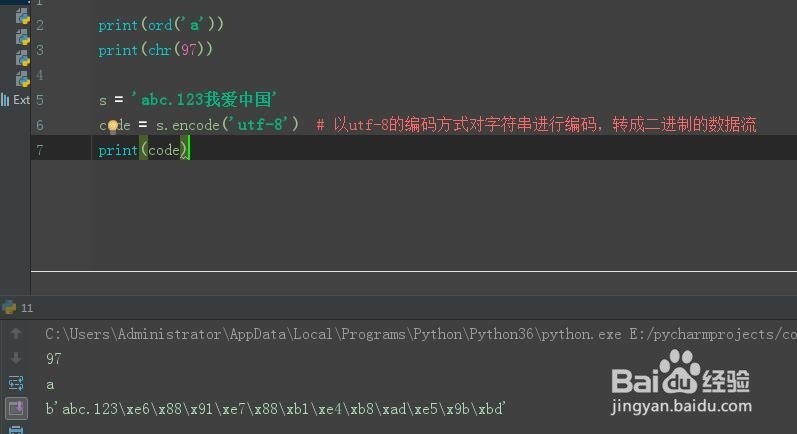Click line number 6 in the gutter
The height and width of the screenshot is (434, 797).
coord(40,125)
